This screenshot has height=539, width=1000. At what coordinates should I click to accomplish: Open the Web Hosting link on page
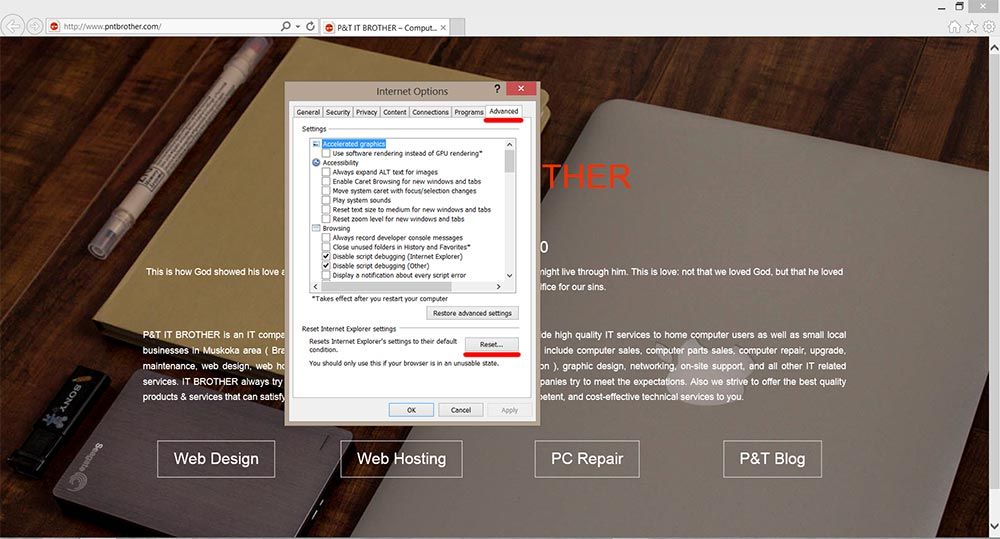click(401, 459)
